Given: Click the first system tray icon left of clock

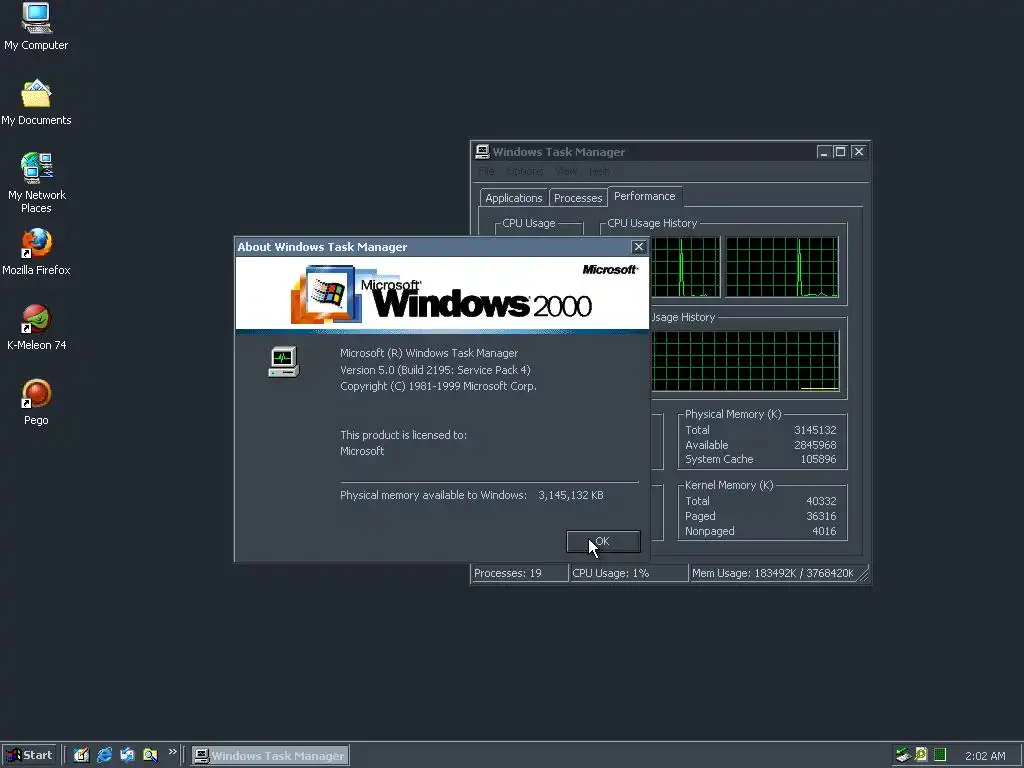Looking at the screenshot, I should [903, 755].
